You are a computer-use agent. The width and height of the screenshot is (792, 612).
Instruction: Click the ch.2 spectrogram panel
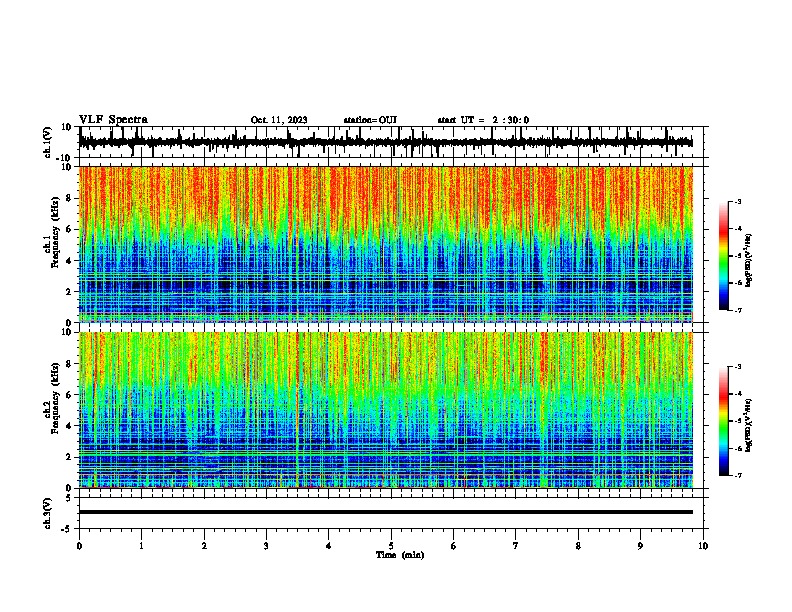(x=386, y=410)
